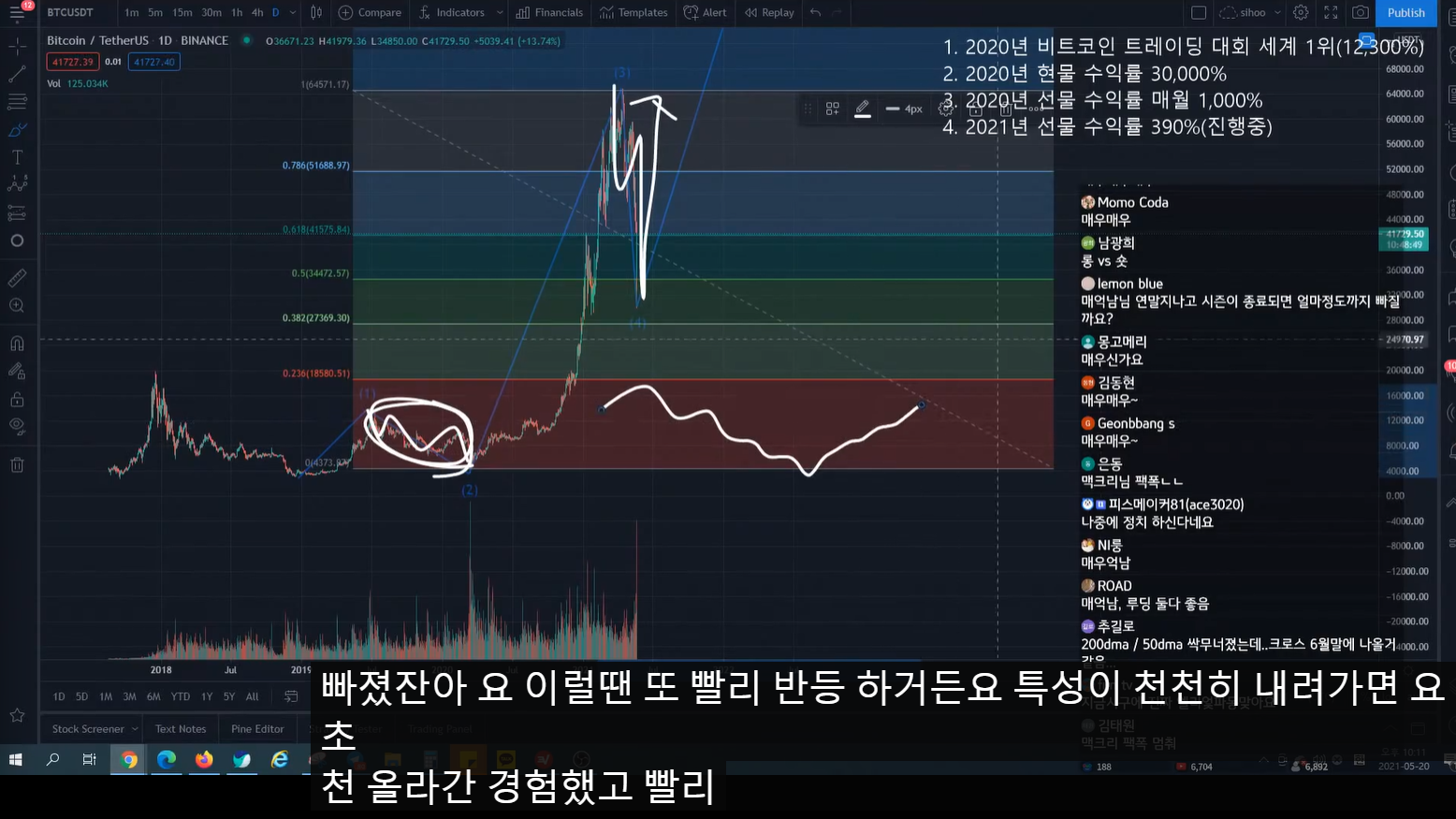1456x819 pixels.
Task: Open the Go to date calendar icon
Action: (291, 696)
